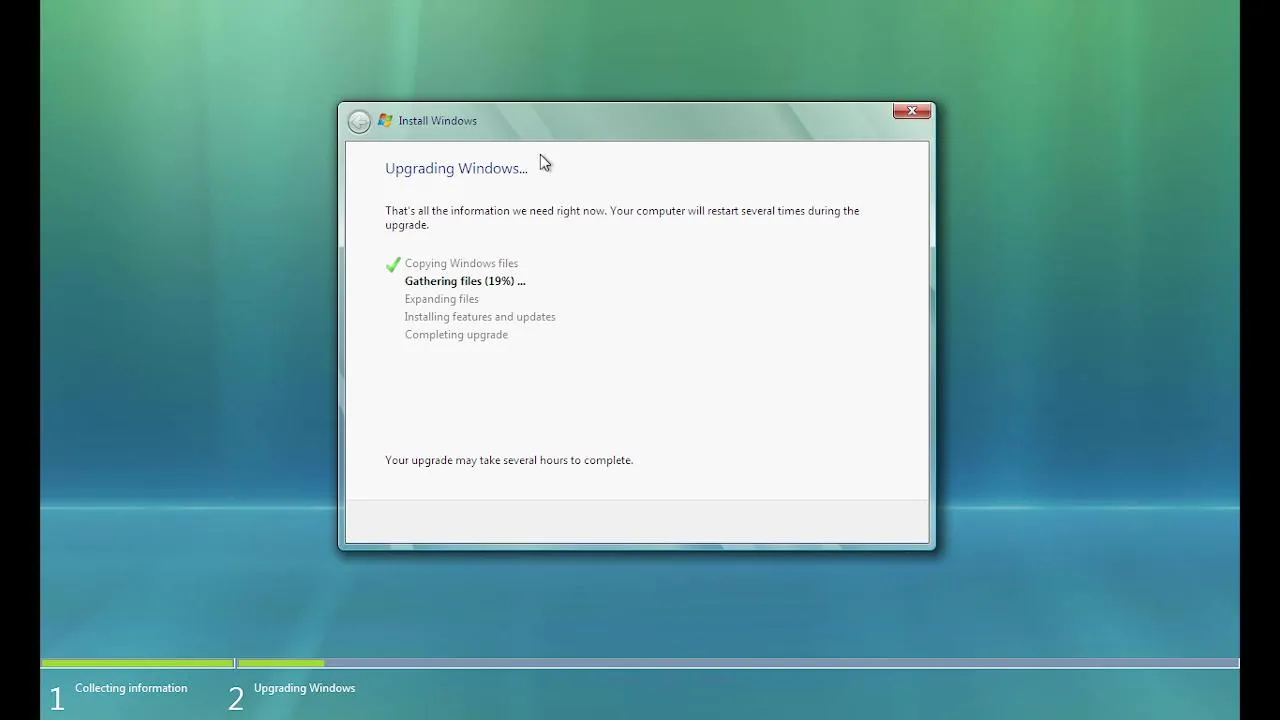Click the restart information paragraph
Viewport: 1280px width, 720px height.
point(622,218)
